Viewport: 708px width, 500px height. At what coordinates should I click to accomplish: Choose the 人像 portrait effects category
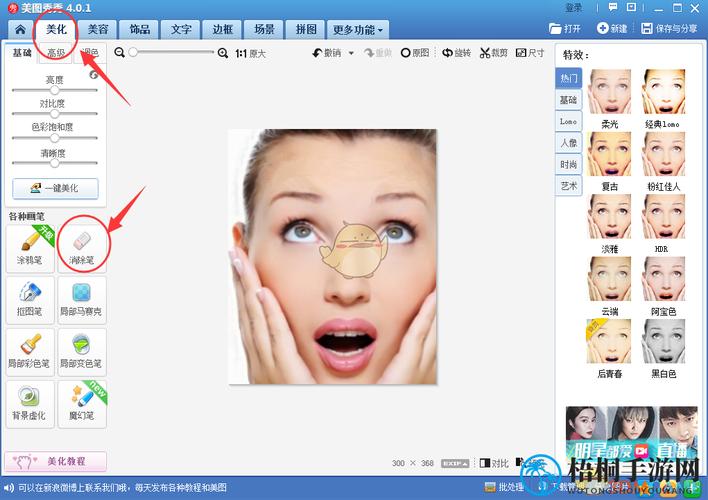568,143
